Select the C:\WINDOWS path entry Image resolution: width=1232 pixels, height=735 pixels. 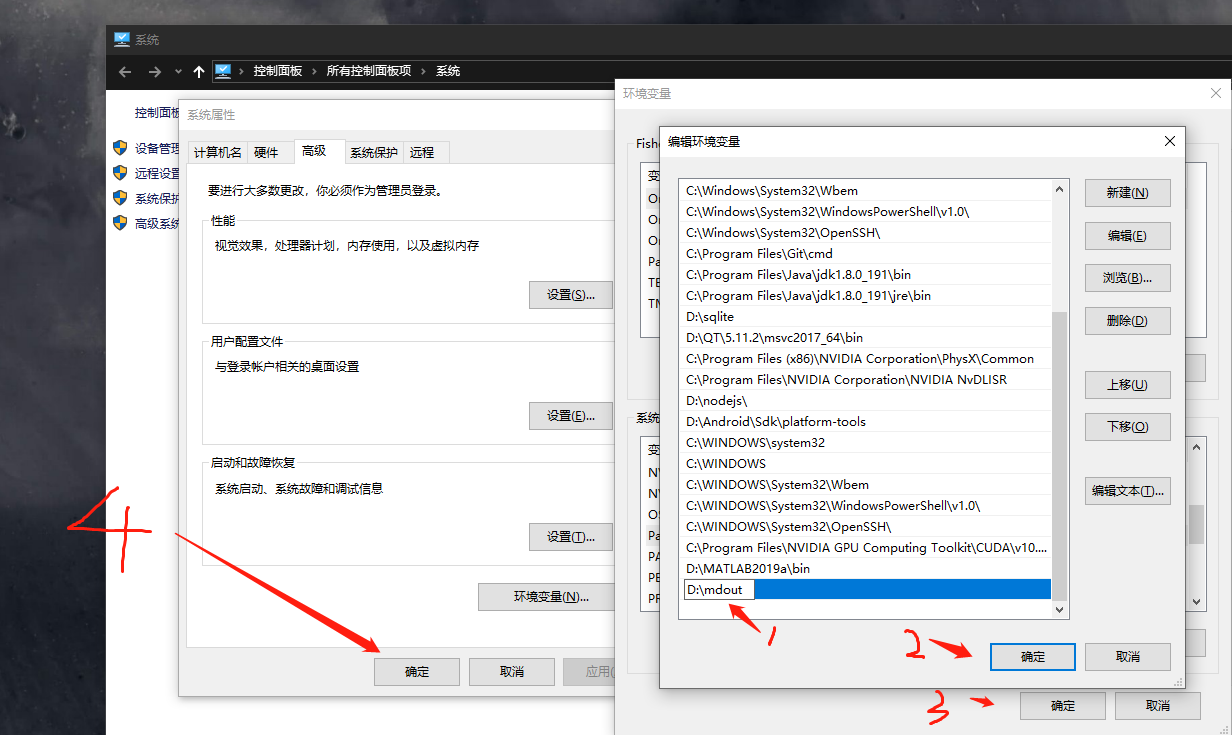[x=866, y=464]
